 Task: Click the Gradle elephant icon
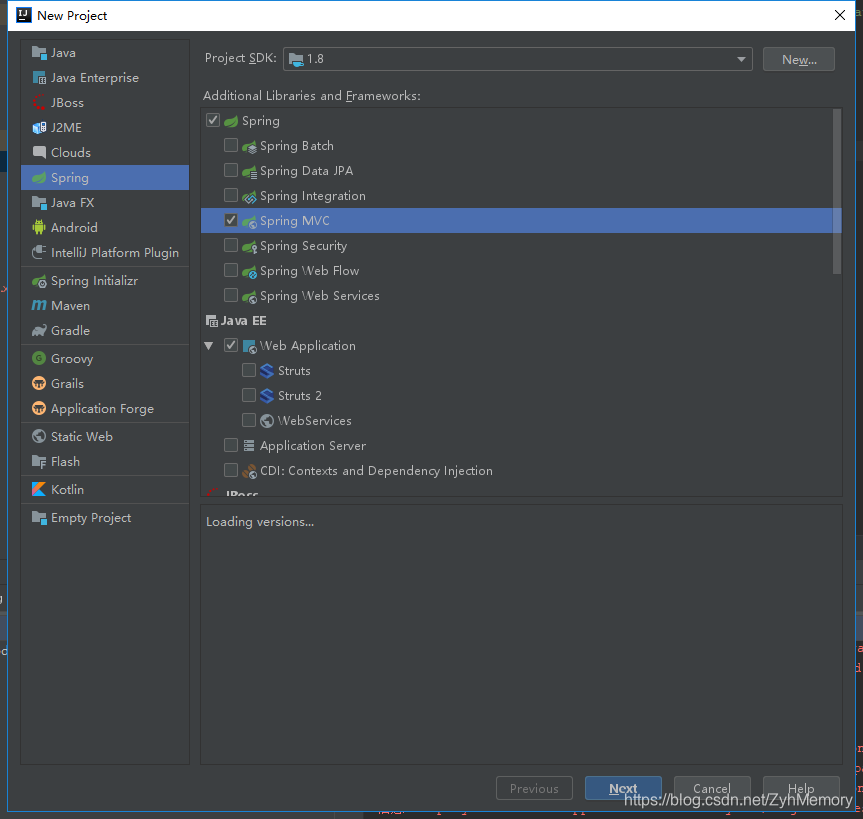[x=39, y=331]
